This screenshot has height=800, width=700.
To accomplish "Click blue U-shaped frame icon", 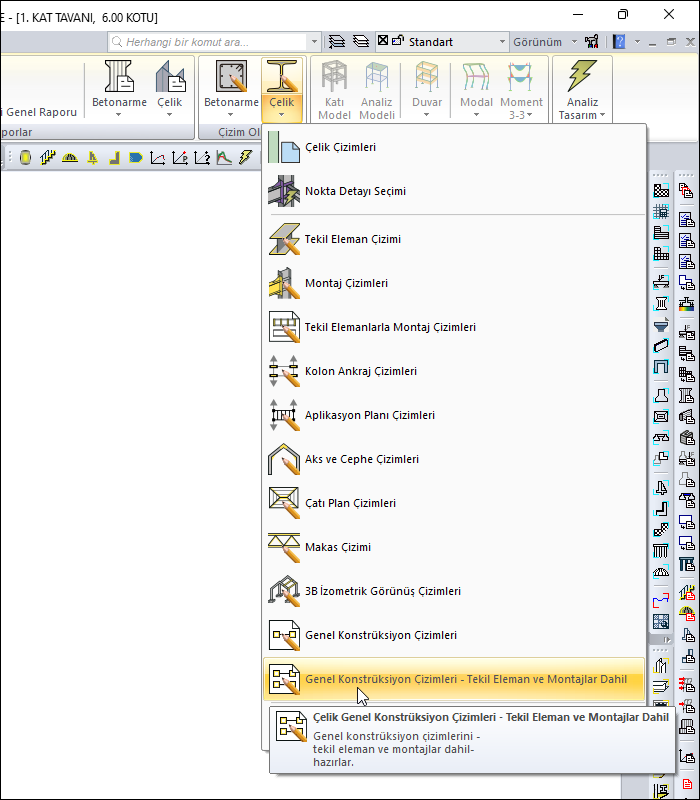I will click(661, 367).
